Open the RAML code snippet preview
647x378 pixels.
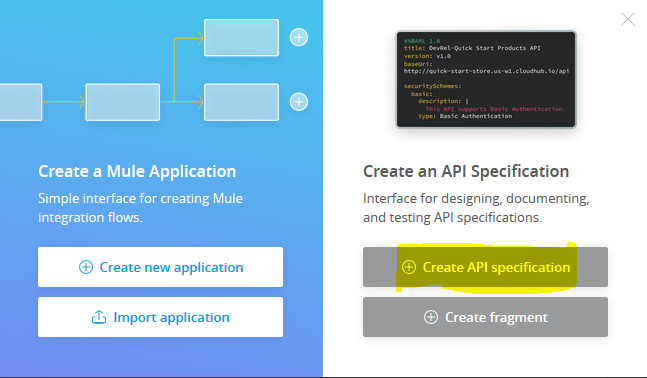pyautogui.click(x=486, y=79)
